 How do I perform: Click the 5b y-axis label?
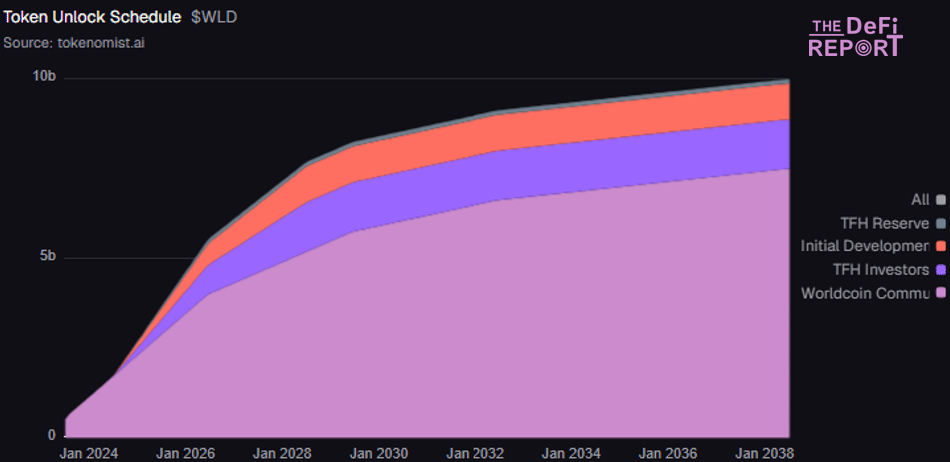pos(46,257)
